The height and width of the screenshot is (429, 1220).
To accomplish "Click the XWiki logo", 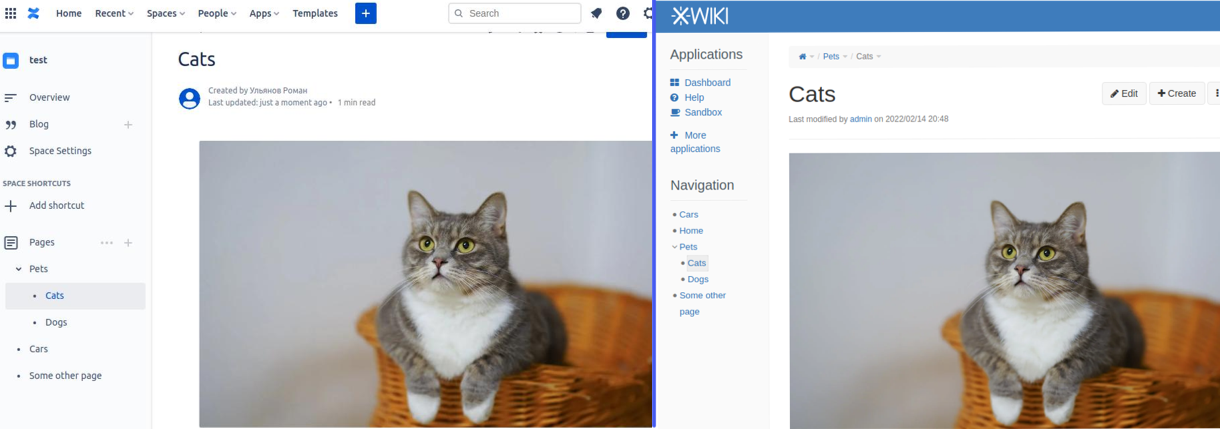I will coord(699,16).
